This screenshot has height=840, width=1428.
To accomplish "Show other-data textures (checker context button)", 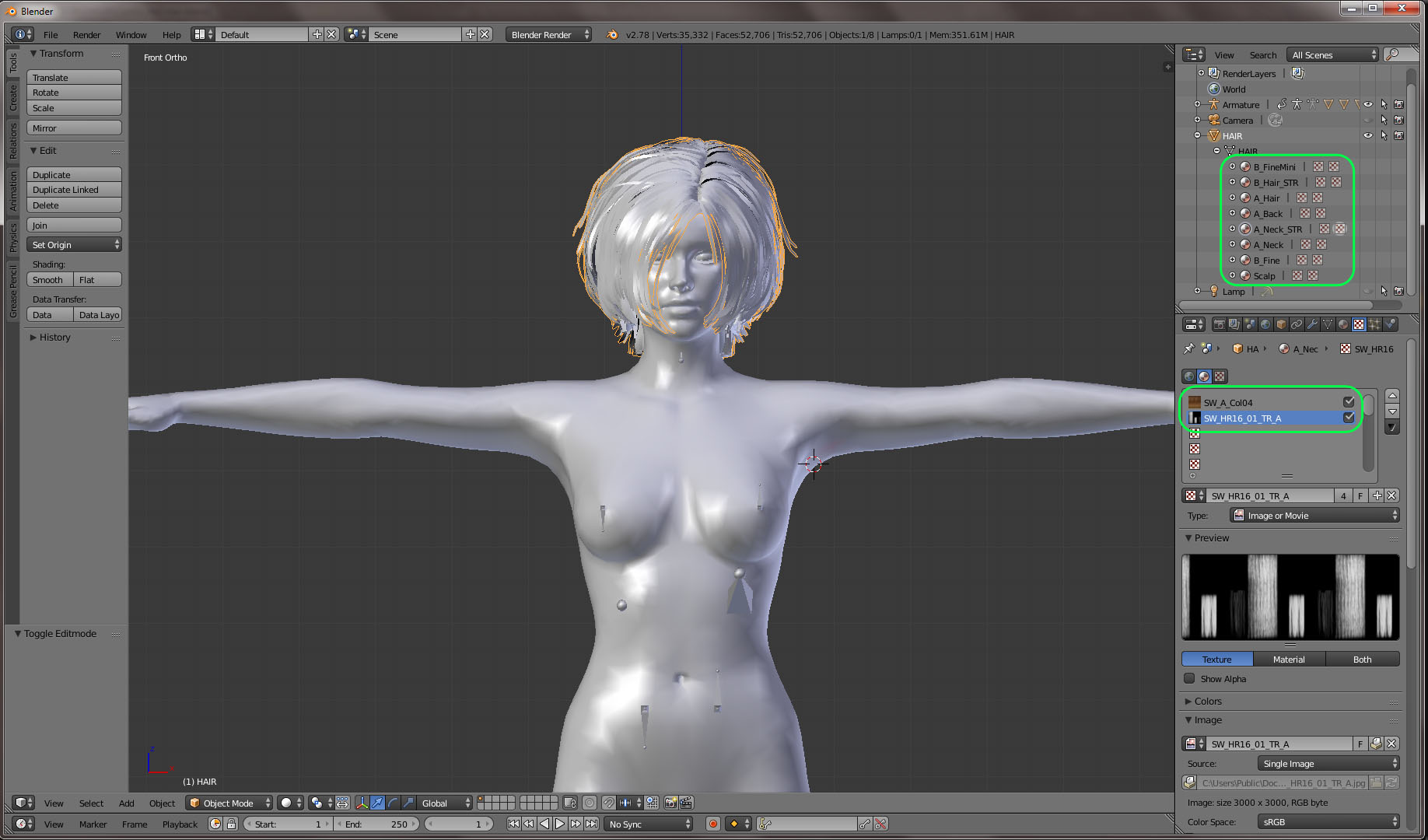I will coord(1220,376).
